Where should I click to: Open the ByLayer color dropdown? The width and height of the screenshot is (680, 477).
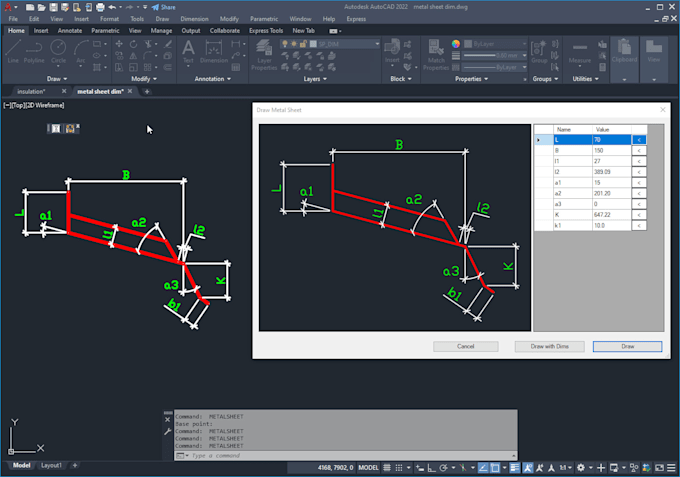[495, 44]
